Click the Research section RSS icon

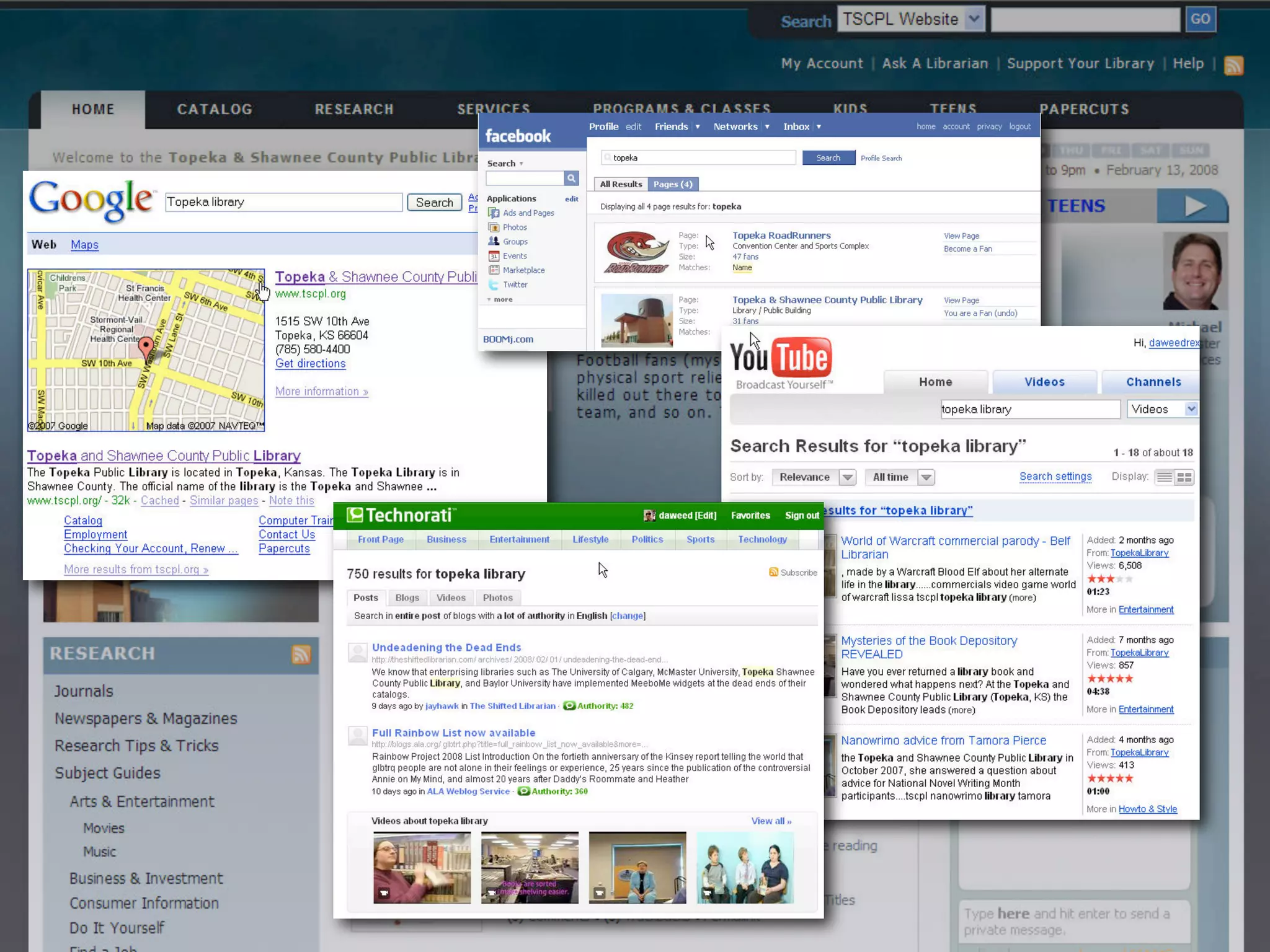pos(301,654)
